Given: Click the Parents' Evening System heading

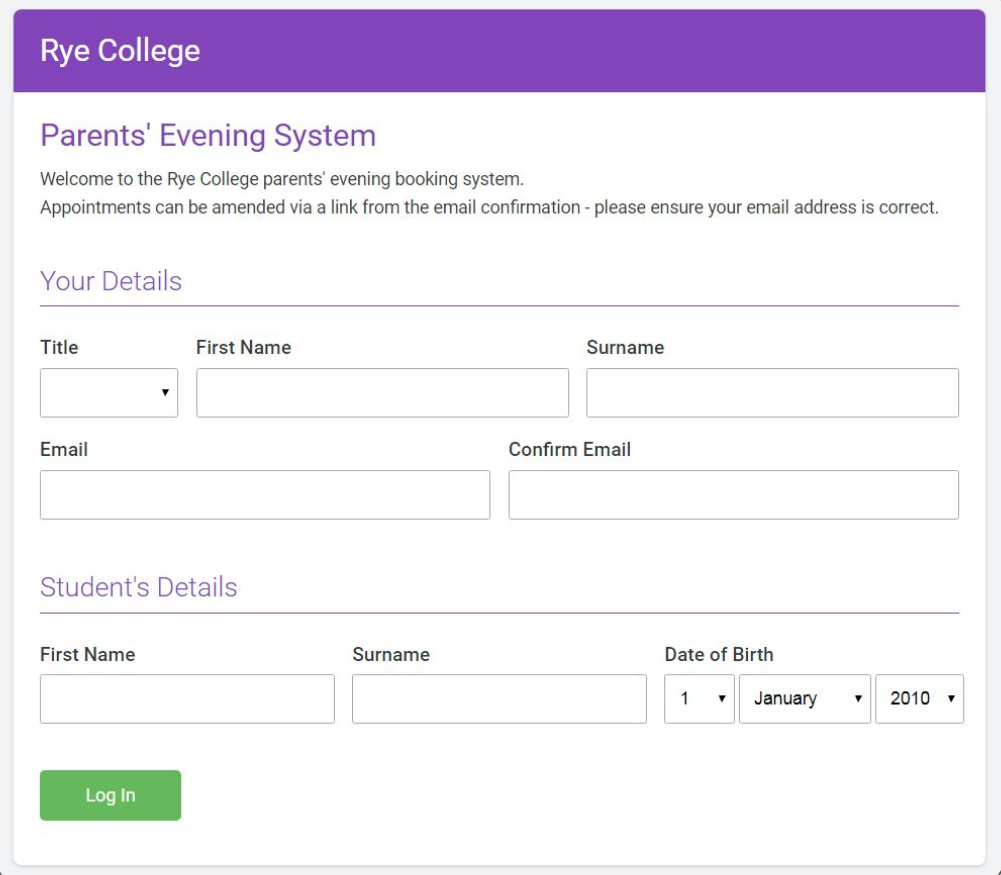Looking at the screenshot, I should point(208,135).
